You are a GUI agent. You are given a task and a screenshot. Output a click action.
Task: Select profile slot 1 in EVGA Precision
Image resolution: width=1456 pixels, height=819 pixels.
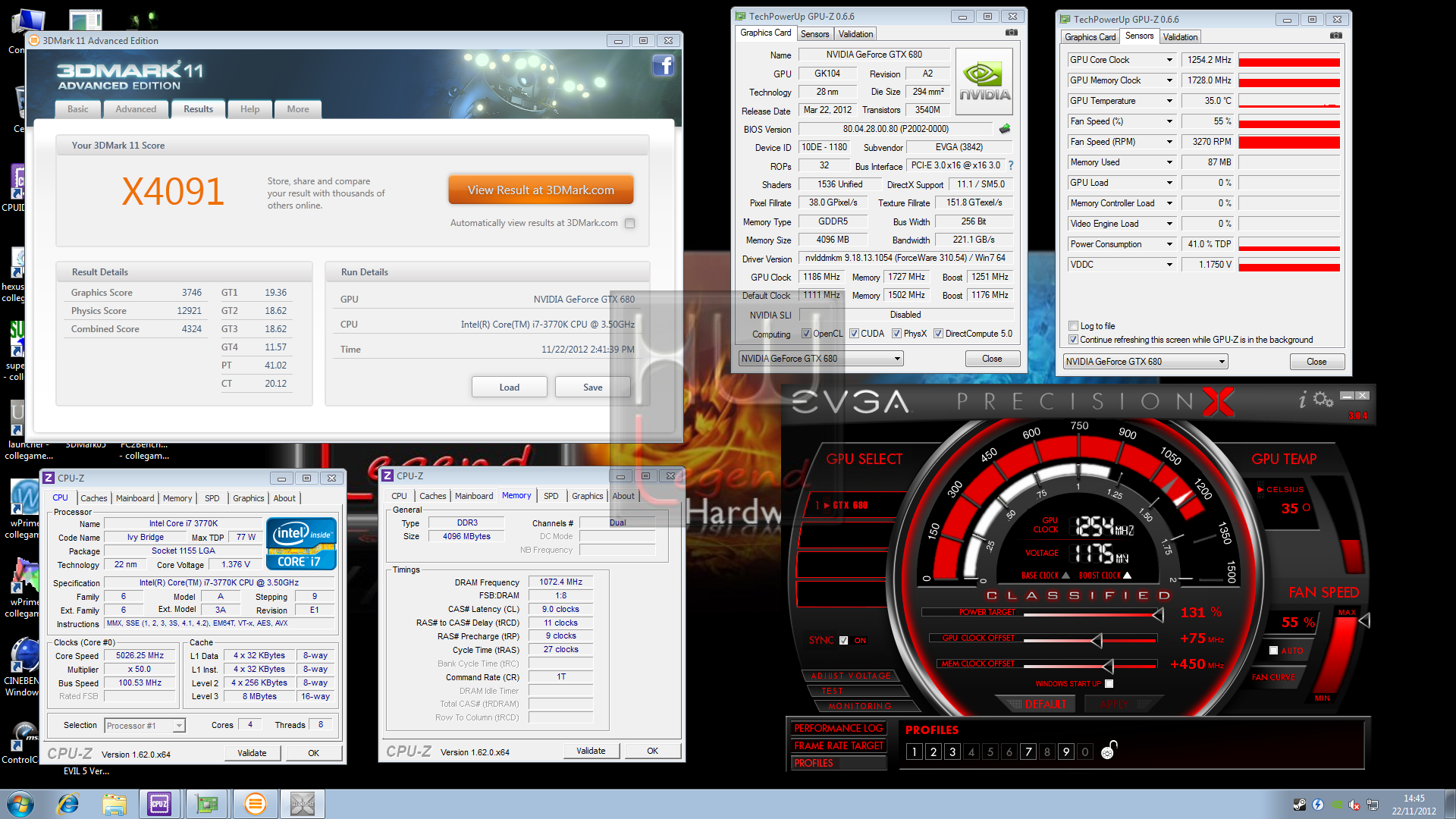pyautogui.click(x=915, y=752)
